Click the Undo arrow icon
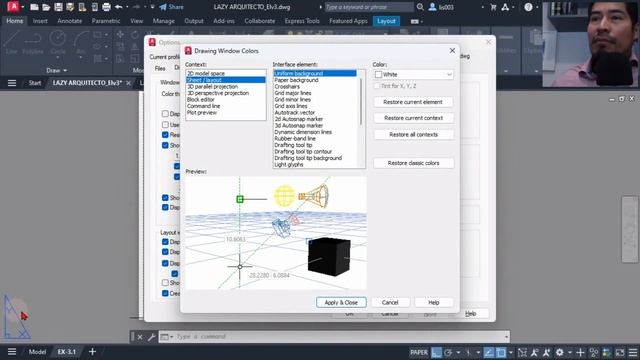640x360 pixels. [x=118, y=7]
